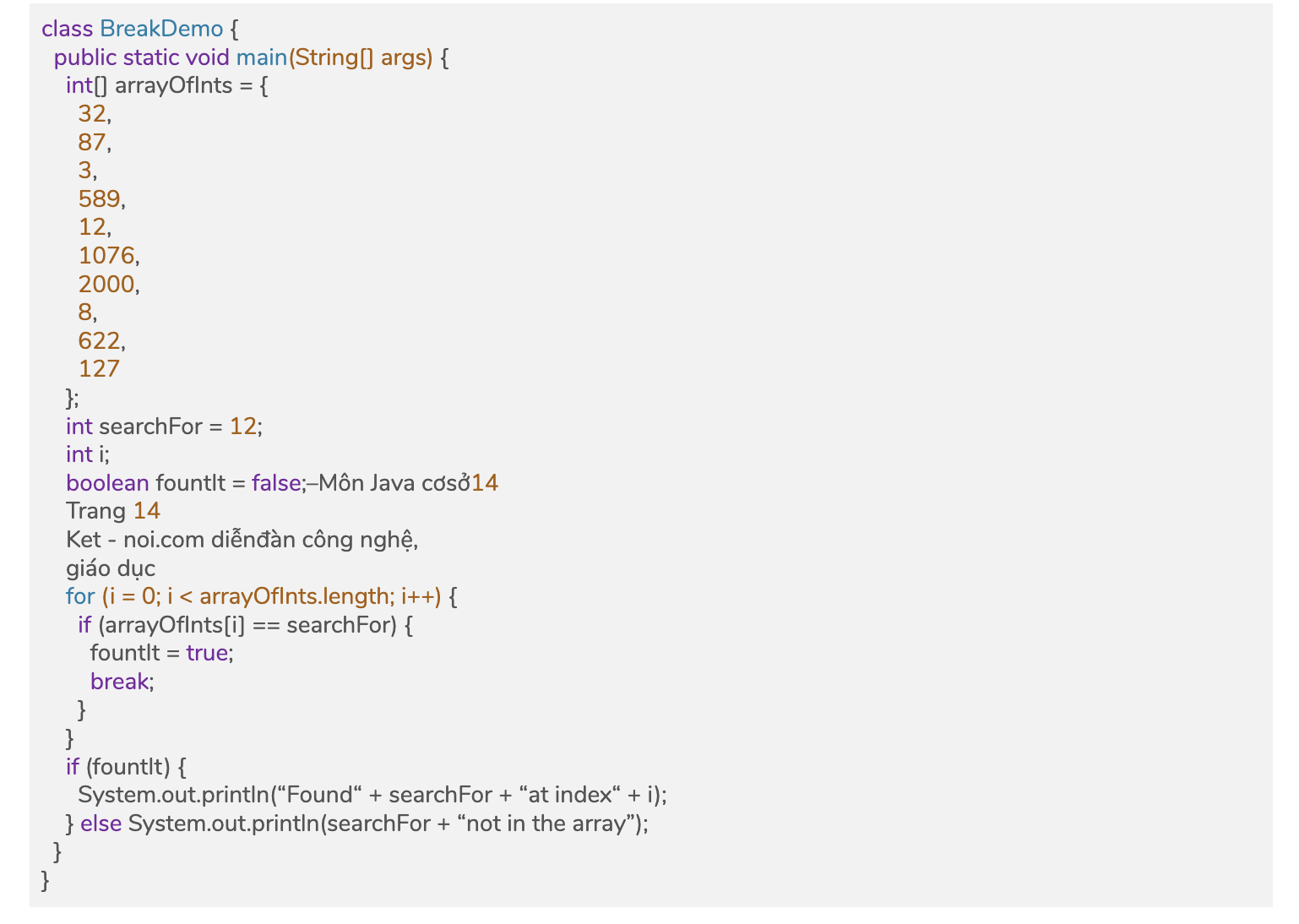The width and height of the screenshot is (1299, 924).
Task: Click the for keyword in the loop
Action: [80, 596]
